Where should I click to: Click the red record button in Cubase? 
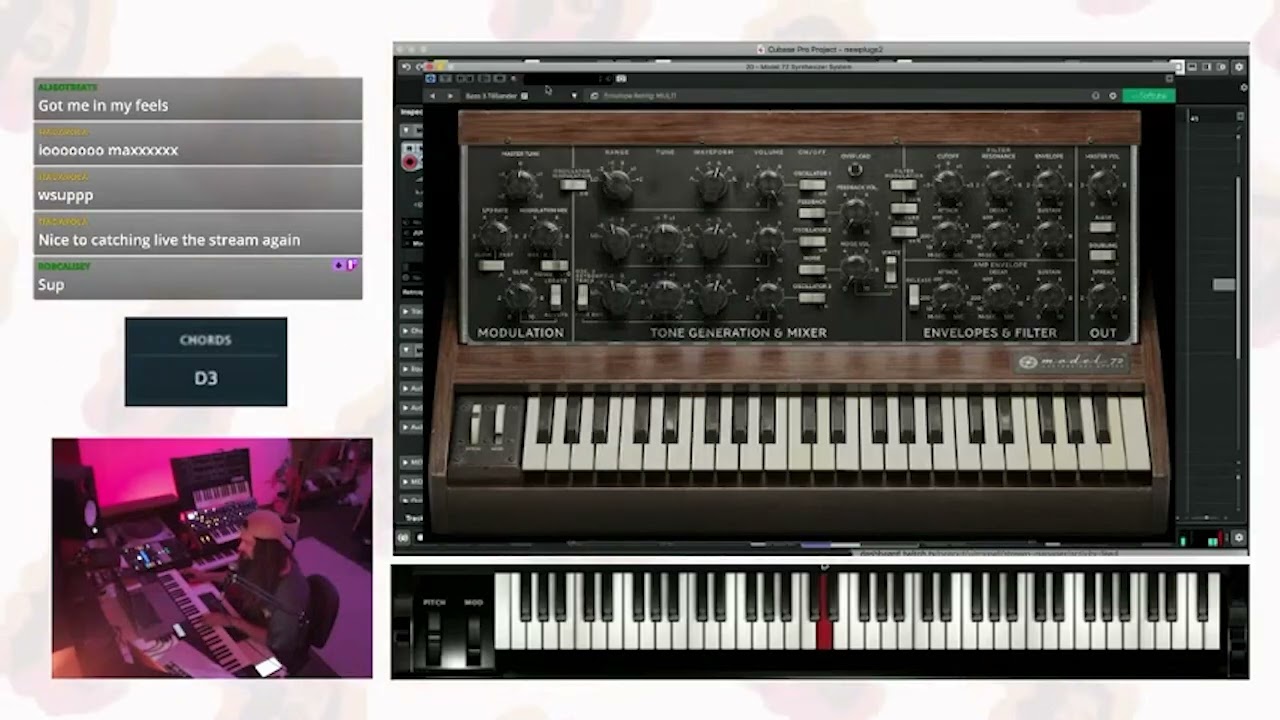click(409, 162)
